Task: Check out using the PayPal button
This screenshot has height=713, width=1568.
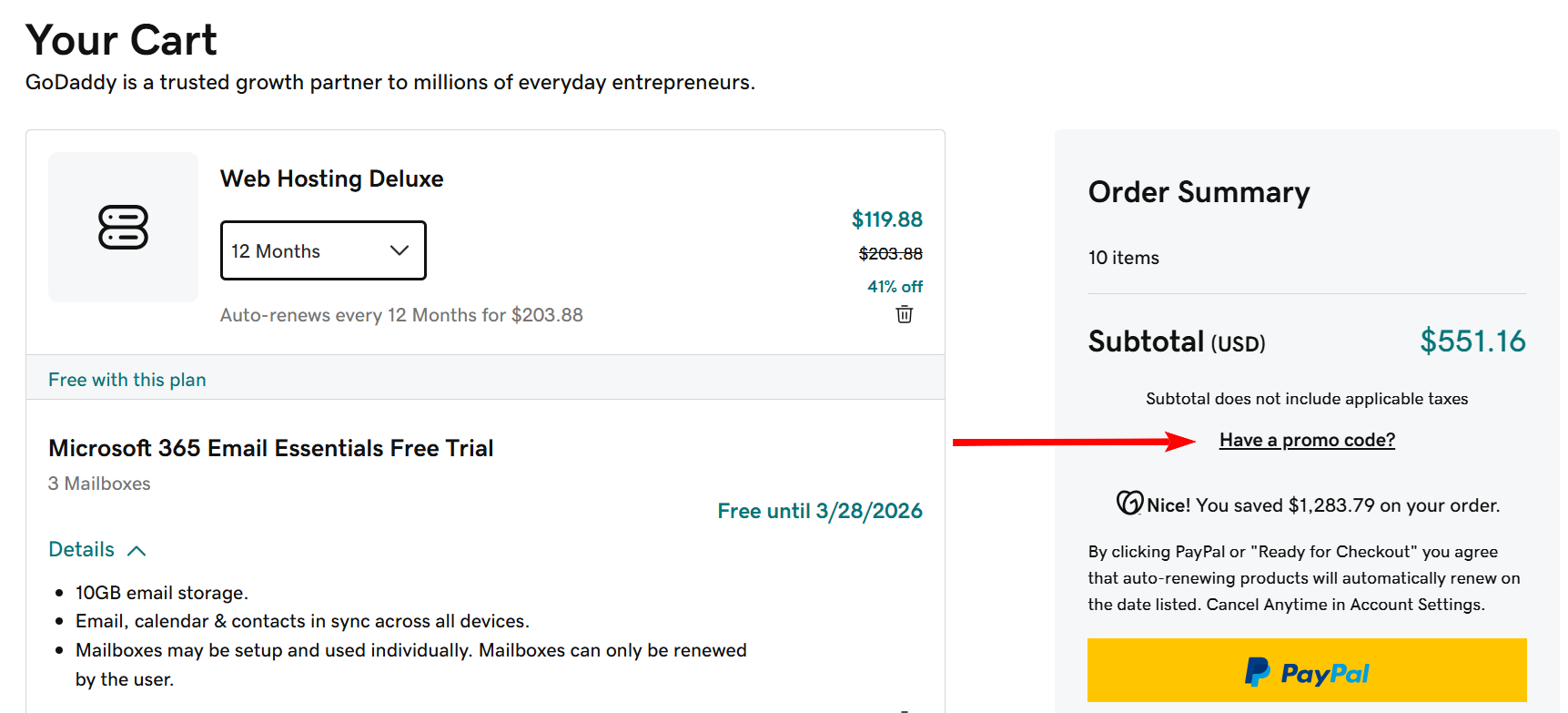Action: click(x=1307, y=671)
